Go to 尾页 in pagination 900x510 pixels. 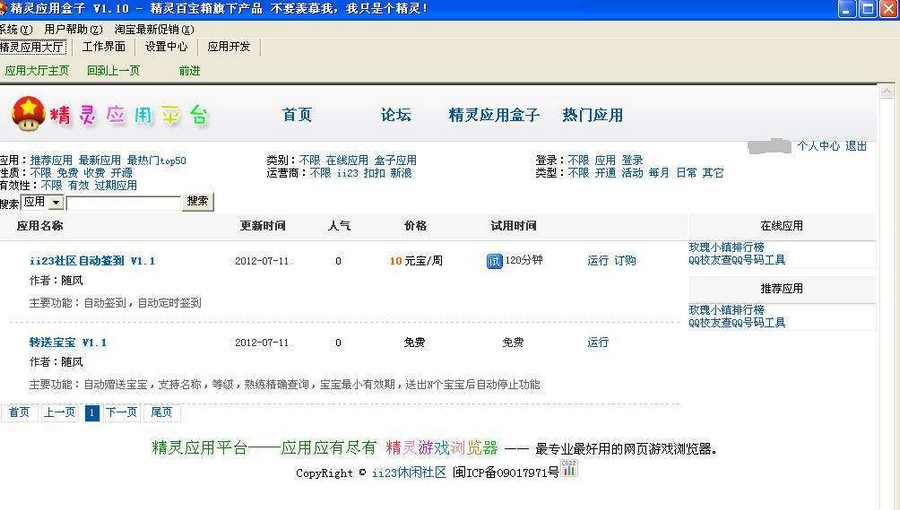pos(161,412)
